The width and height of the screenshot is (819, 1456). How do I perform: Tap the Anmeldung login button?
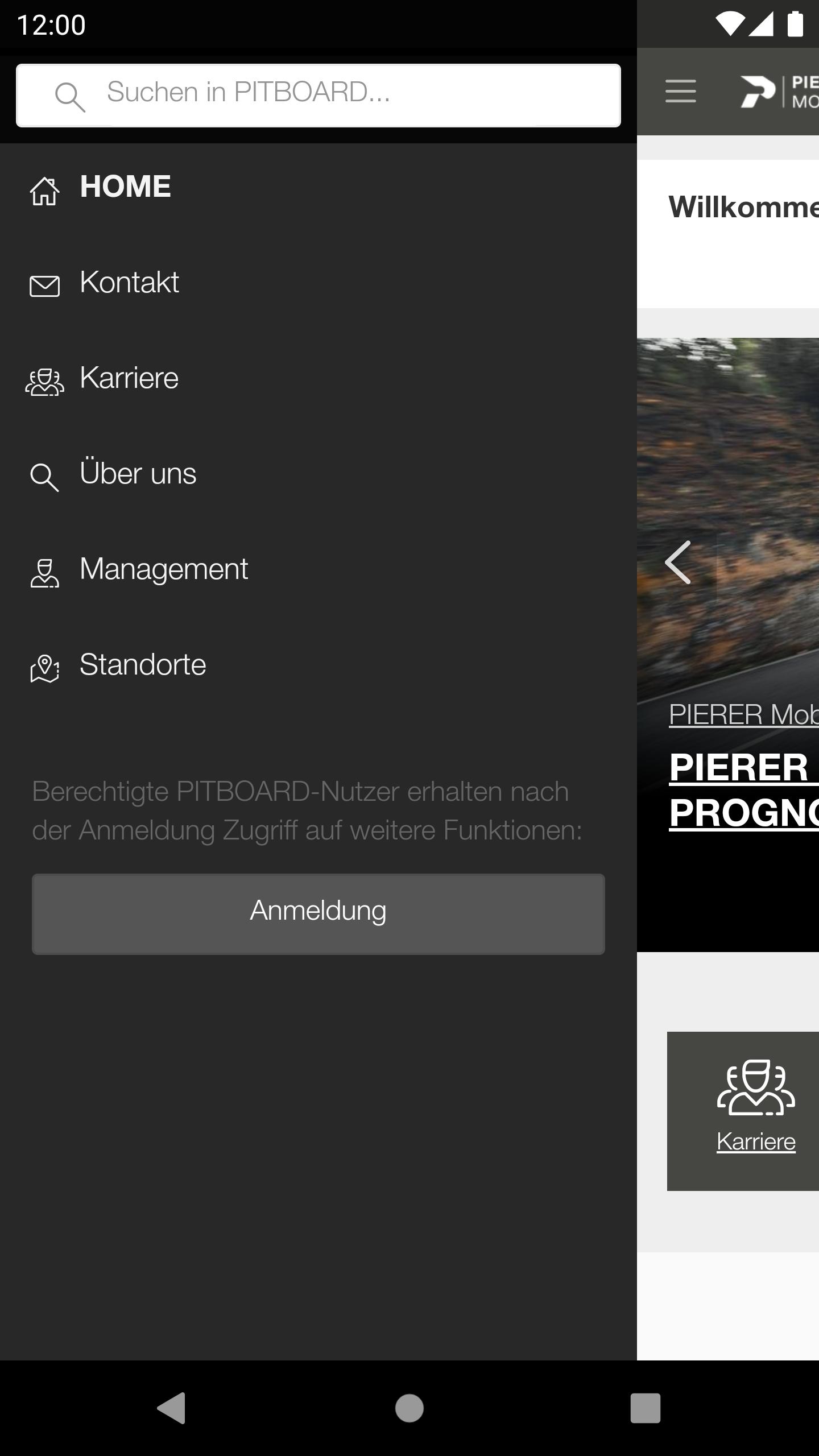click(318, 914)
